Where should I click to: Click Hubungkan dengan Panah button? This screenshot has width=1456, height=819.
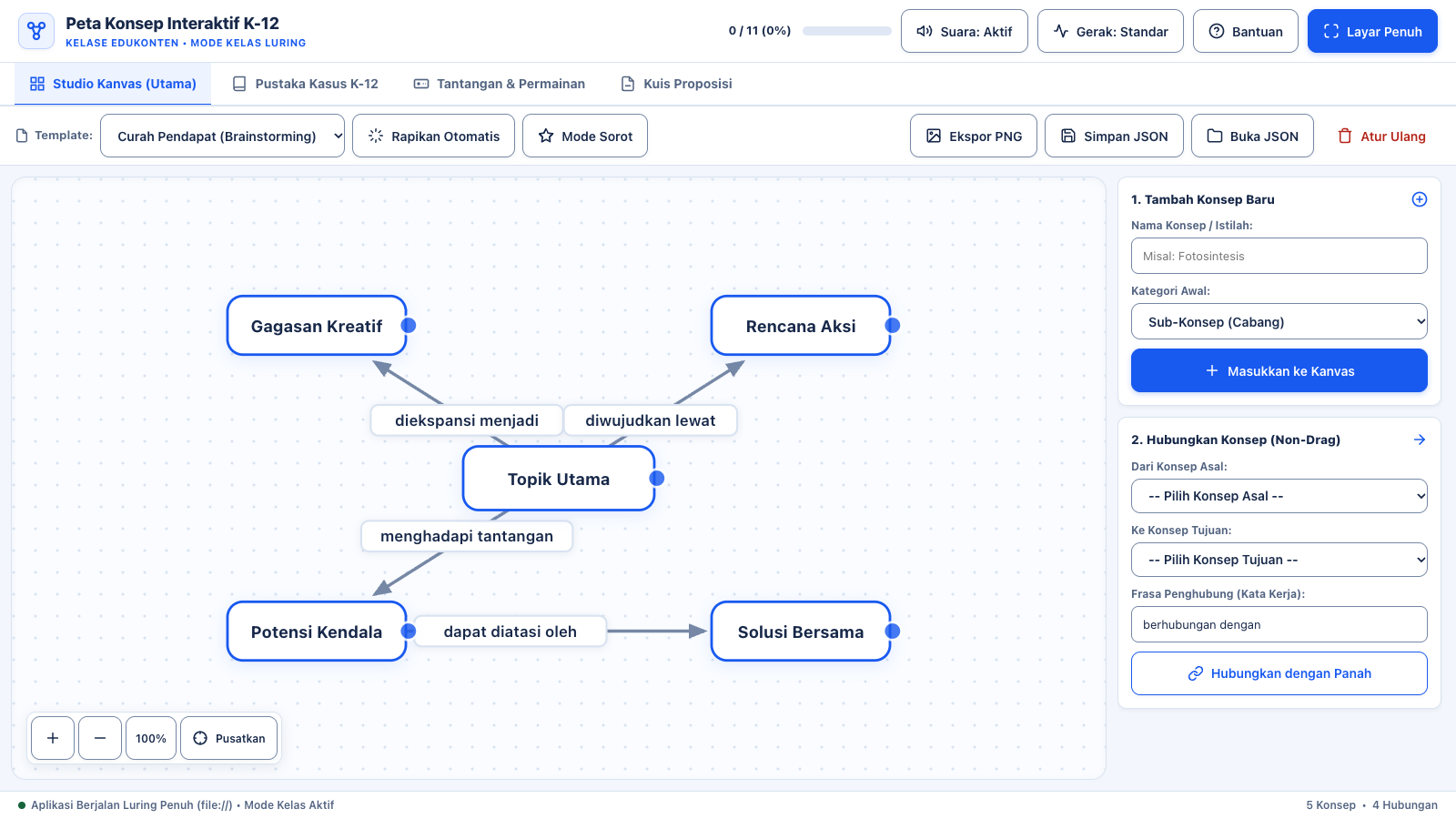pyautogui.click(x=1279, y=673)
